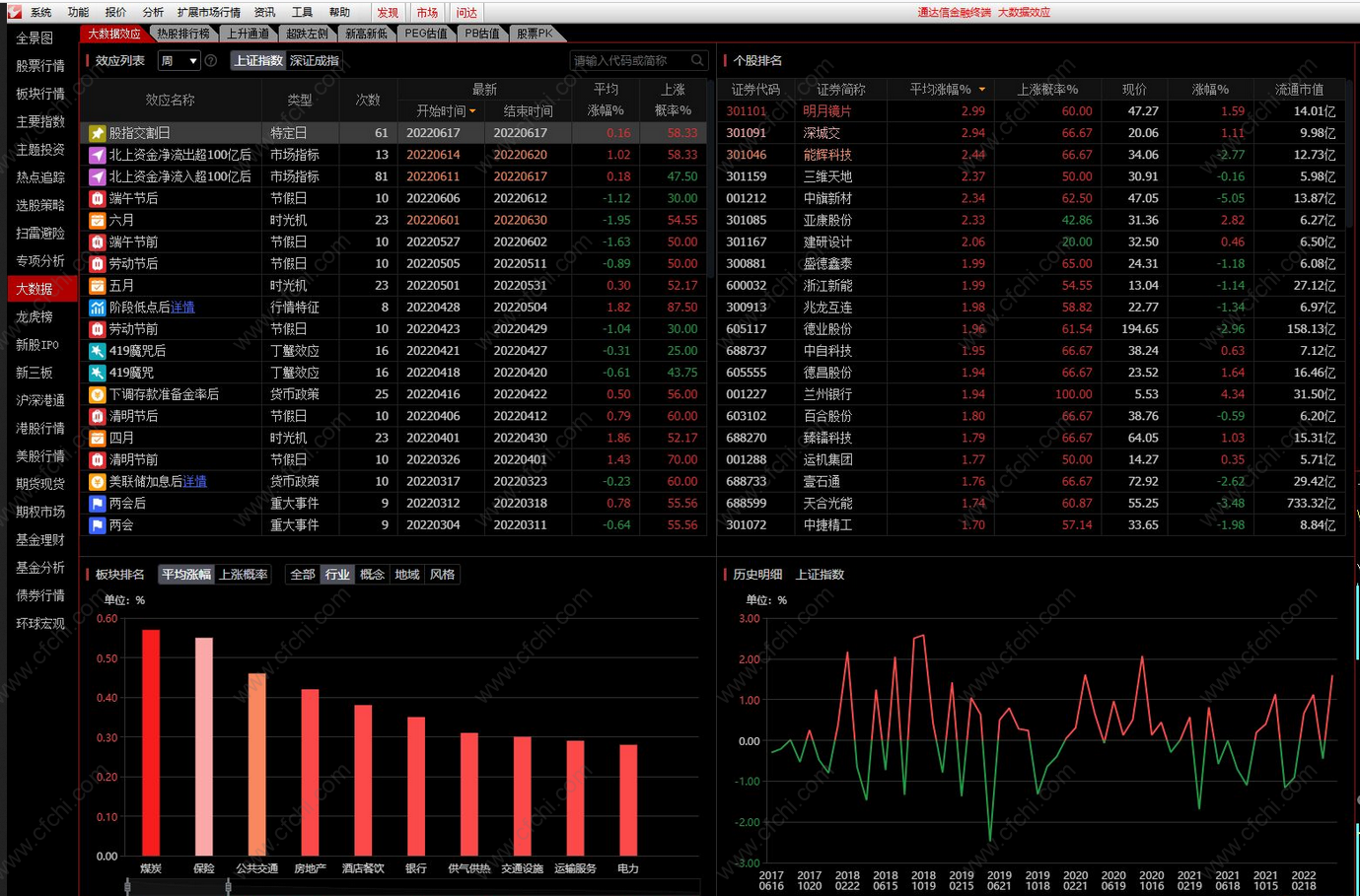Sort by 开始时间 column arrow
Screen dimensions: 1360x896
click(x=473, y=111)
